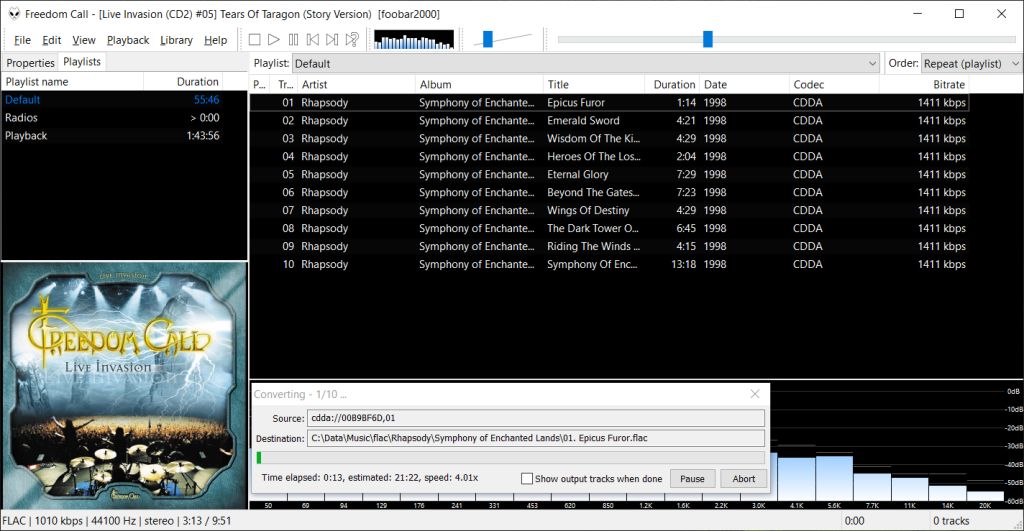Select track Emerald Sword

pyautogui.click(x=609, y=121)
